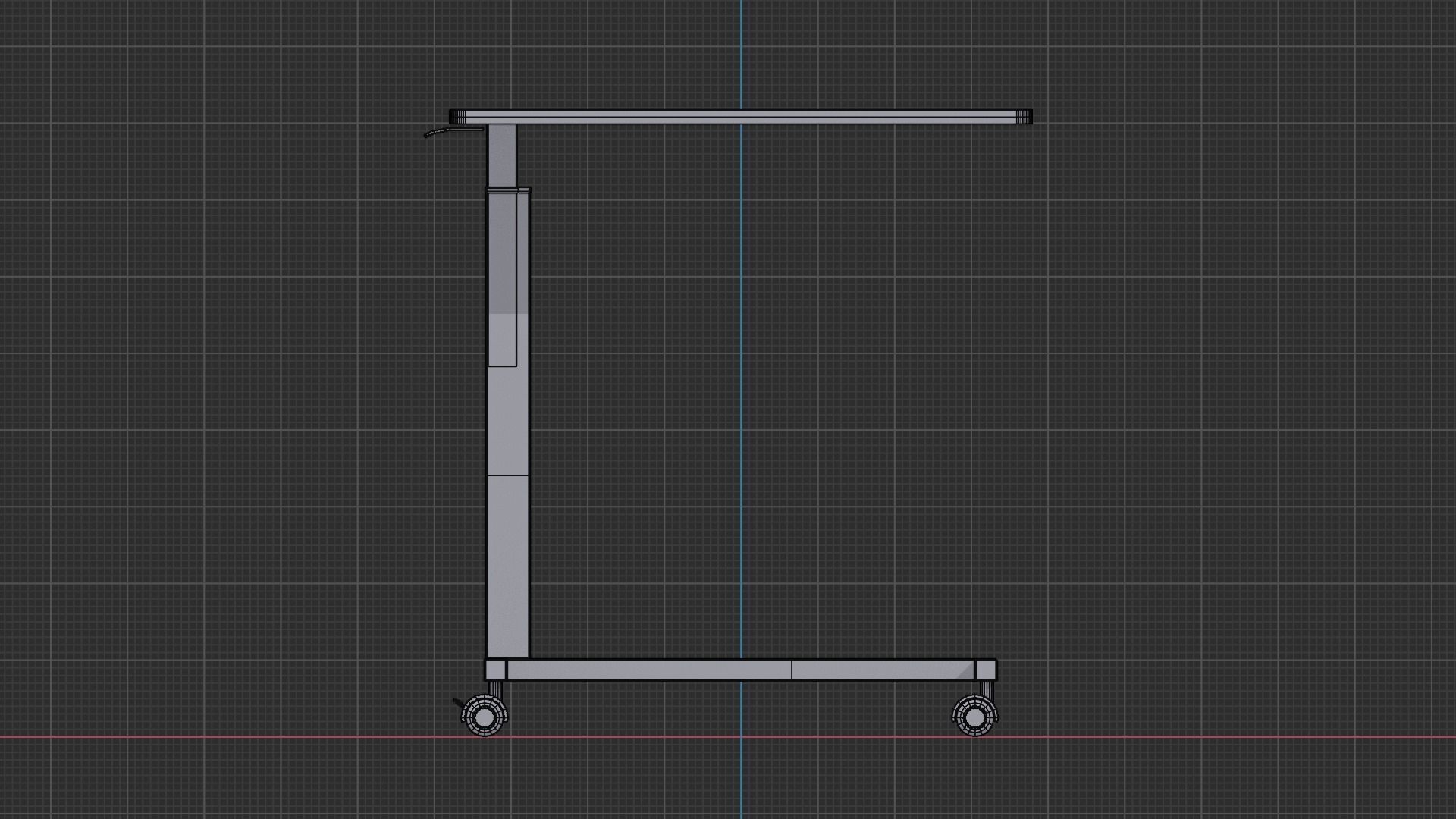Select the stem above the left caster wheel
1456x819 pixels.
[495, 689]
